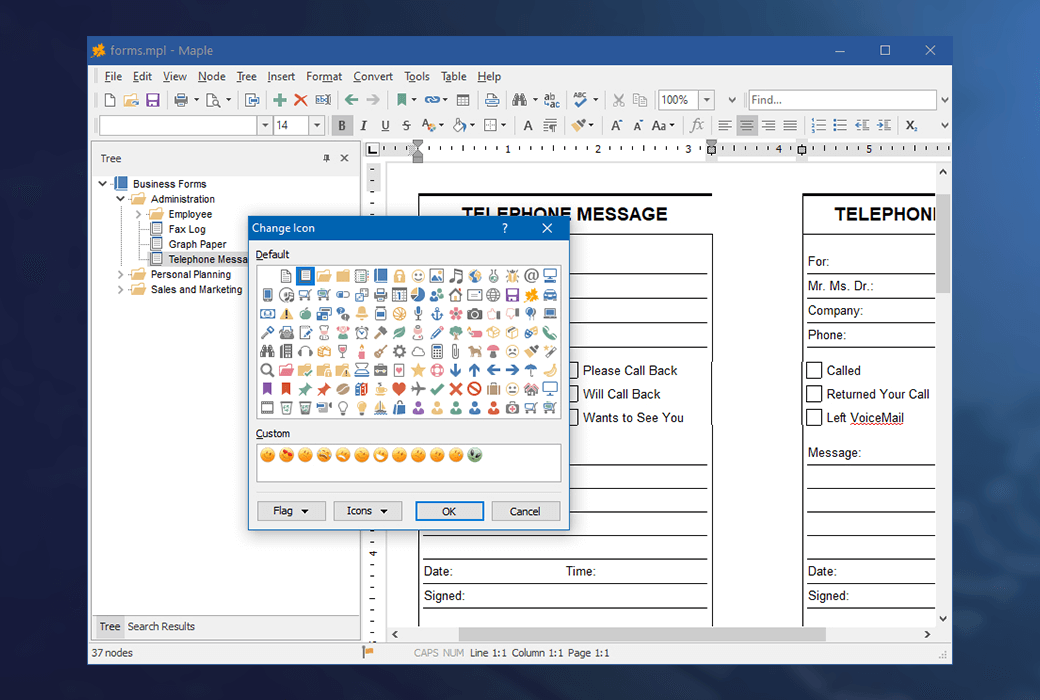Pick the alarm clock icon in the grid
This screenshot has width=1040, height=700.
coord(361,332)
